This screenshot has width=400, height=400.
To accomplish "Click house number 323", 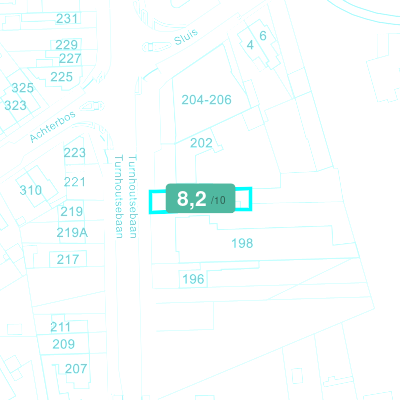I will 15,106.
